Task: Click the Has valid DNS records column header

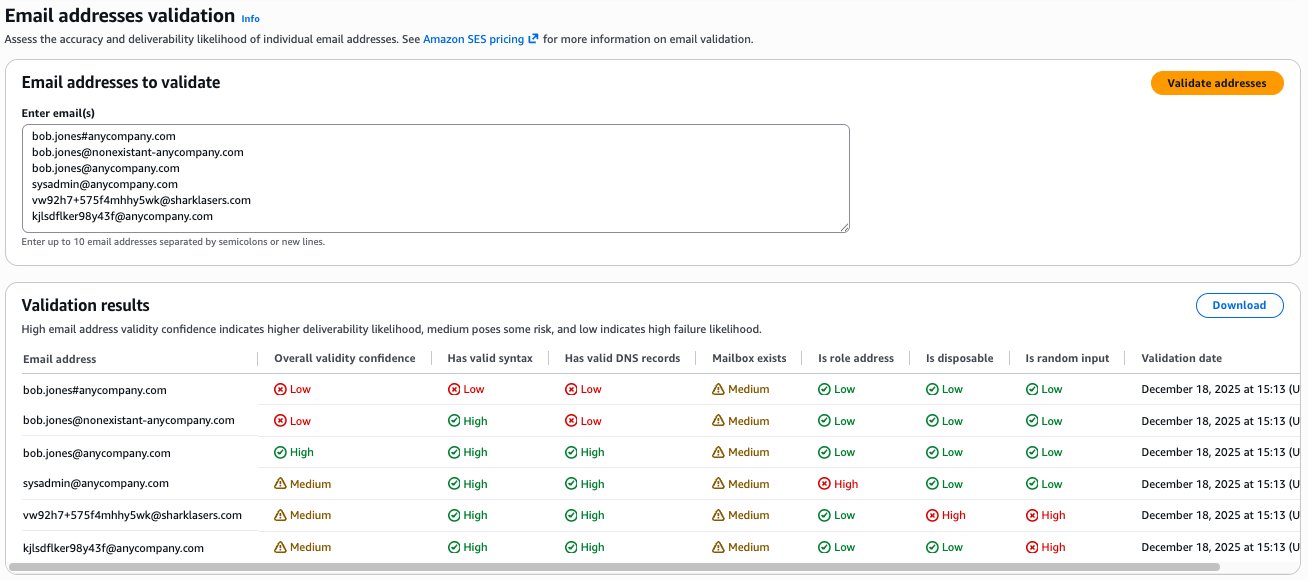Action: 622,358
